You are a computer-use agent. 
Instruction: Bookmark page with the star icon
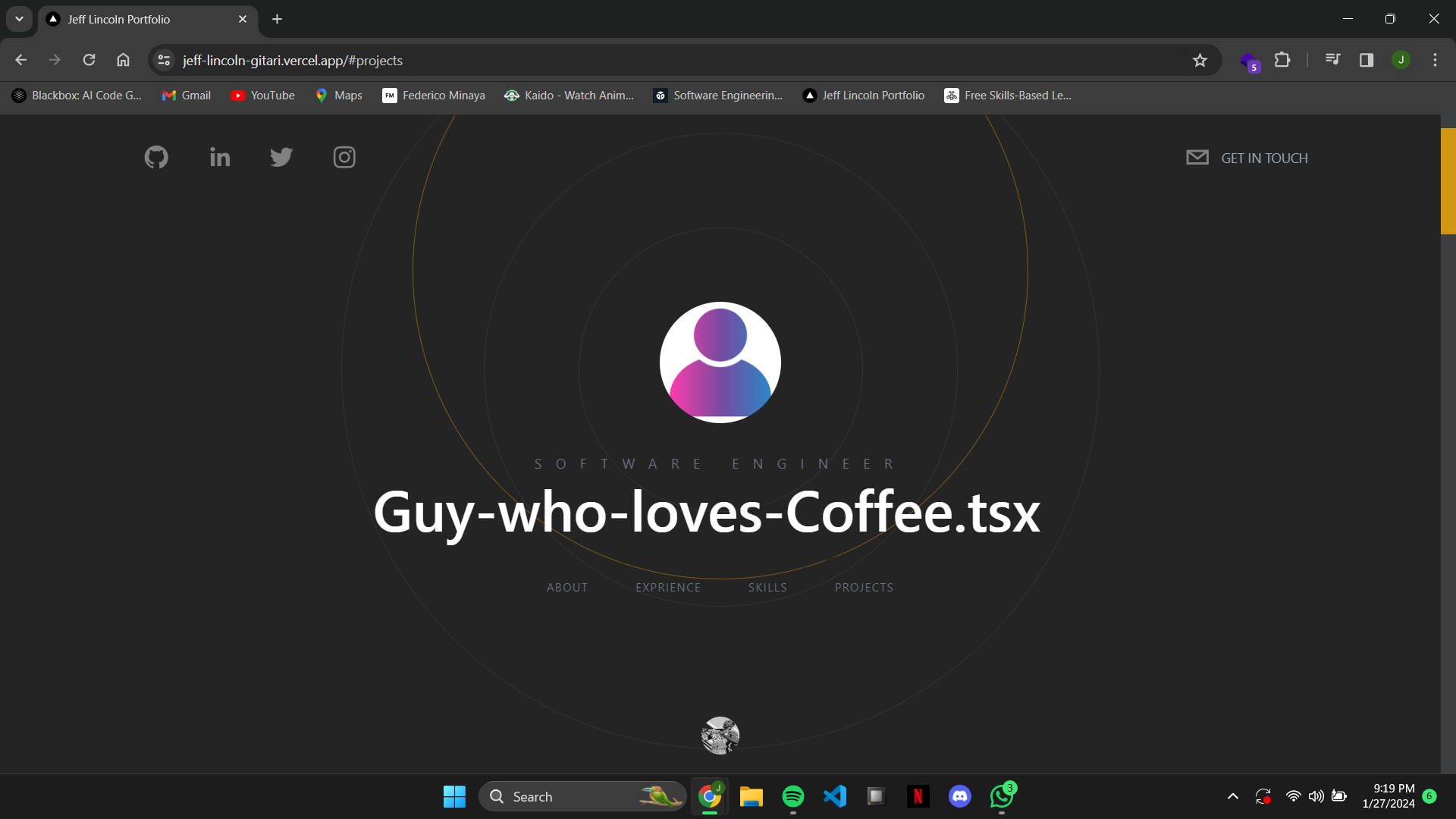click(1200, 60)
